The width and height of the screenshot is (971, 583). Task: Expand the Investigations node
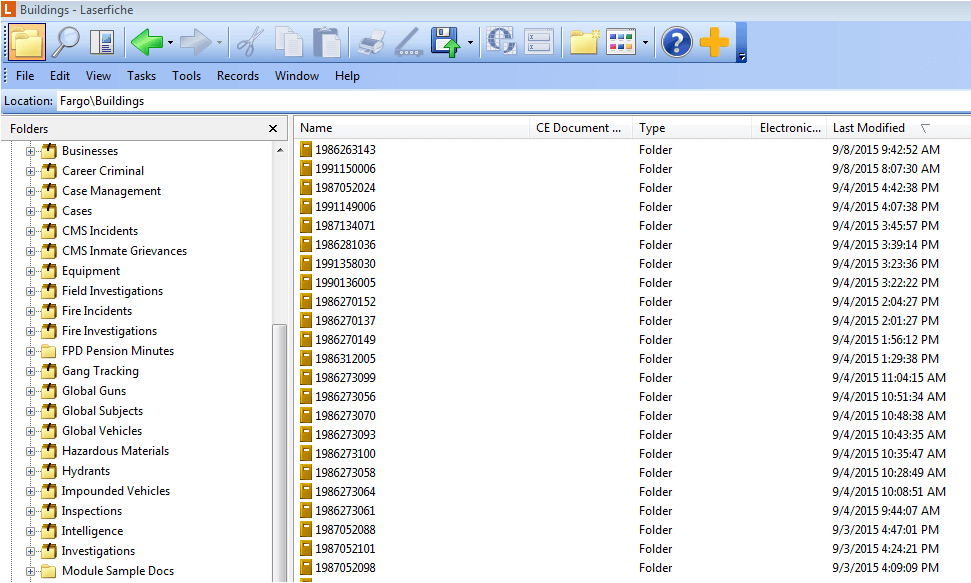[x=30, y=551]
